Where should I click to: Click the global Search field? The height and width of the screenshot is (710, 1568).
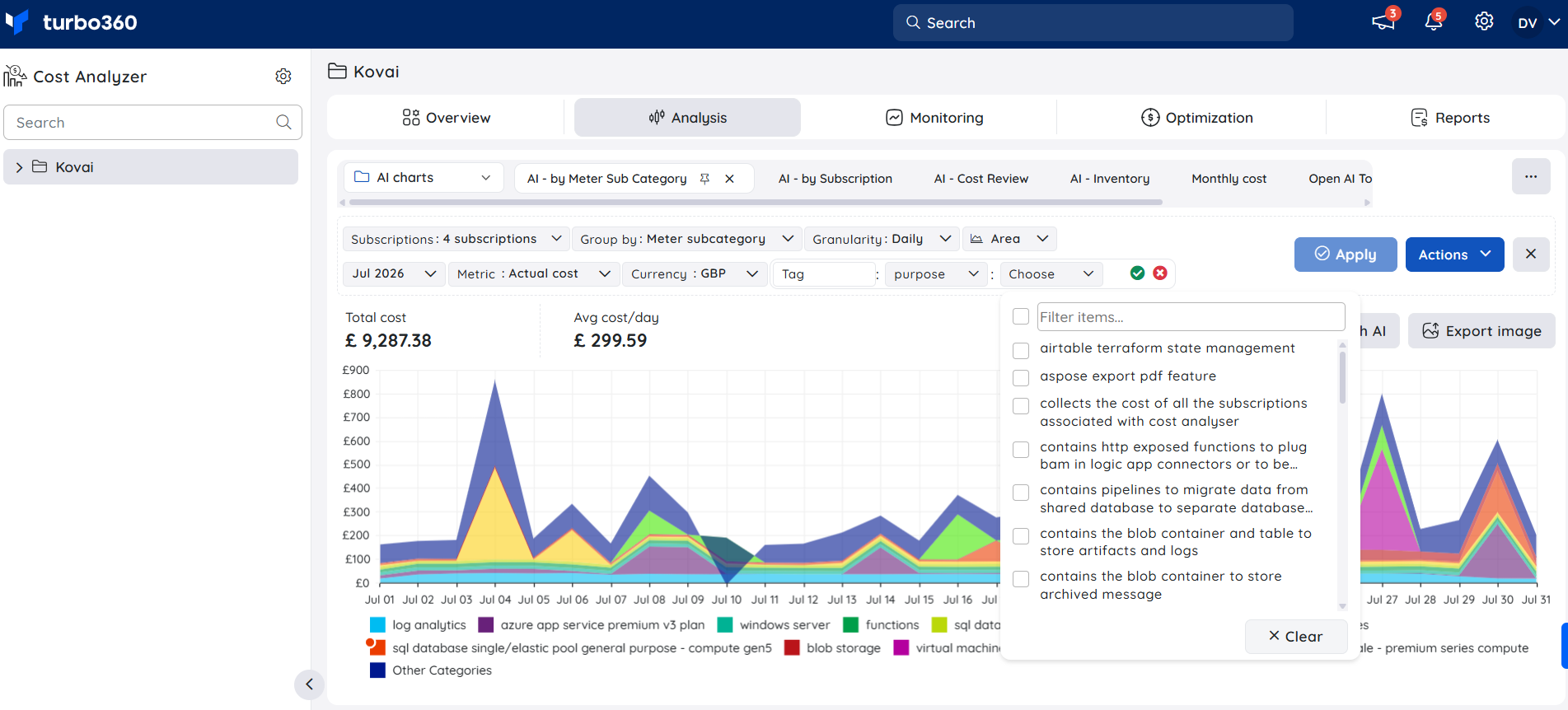click(x=1093, y=22)
